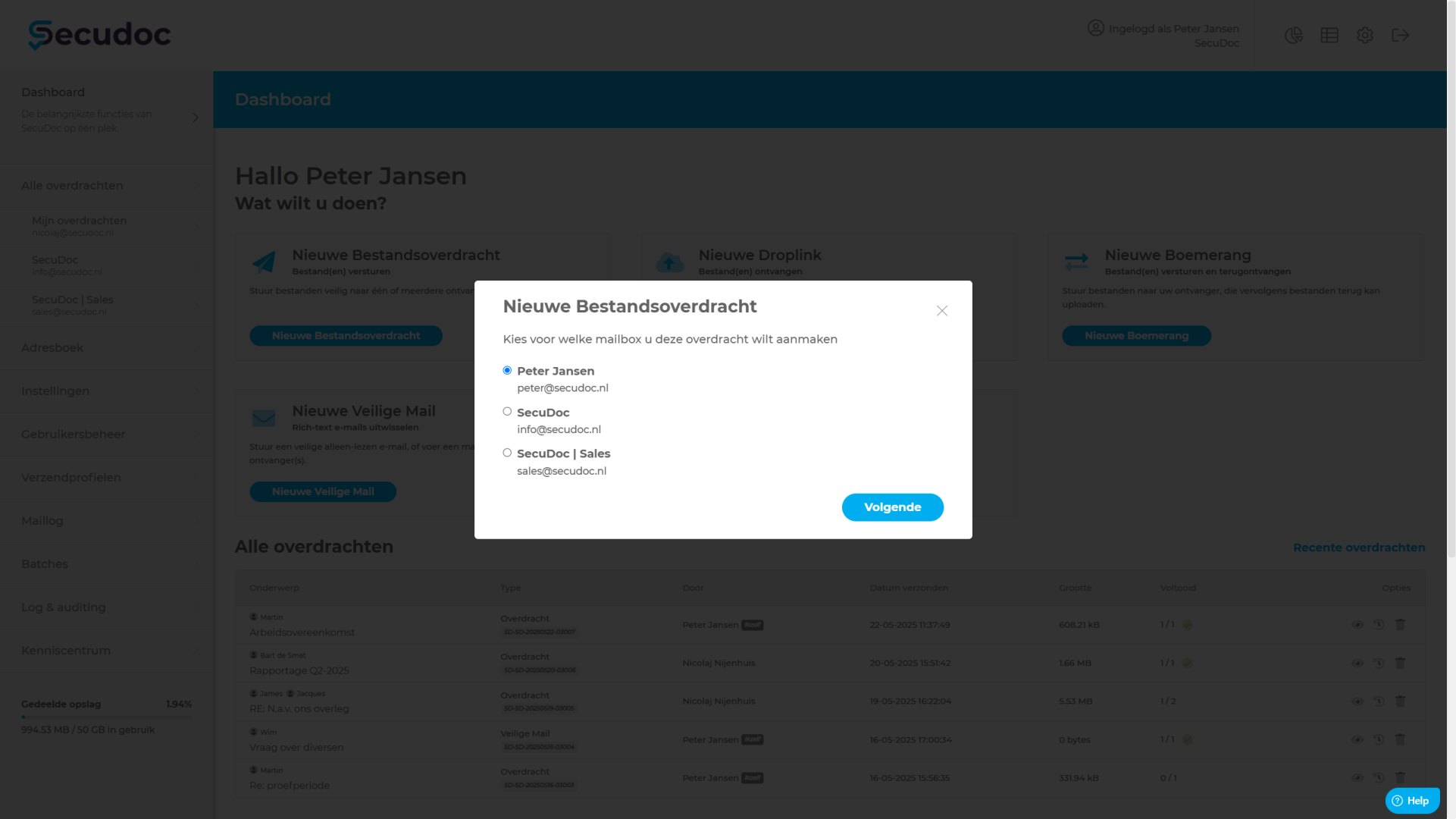Open history for Arbeidsovereenkomst row
The width and height of the screenshot is (1456, 819).
(1379, 625)
